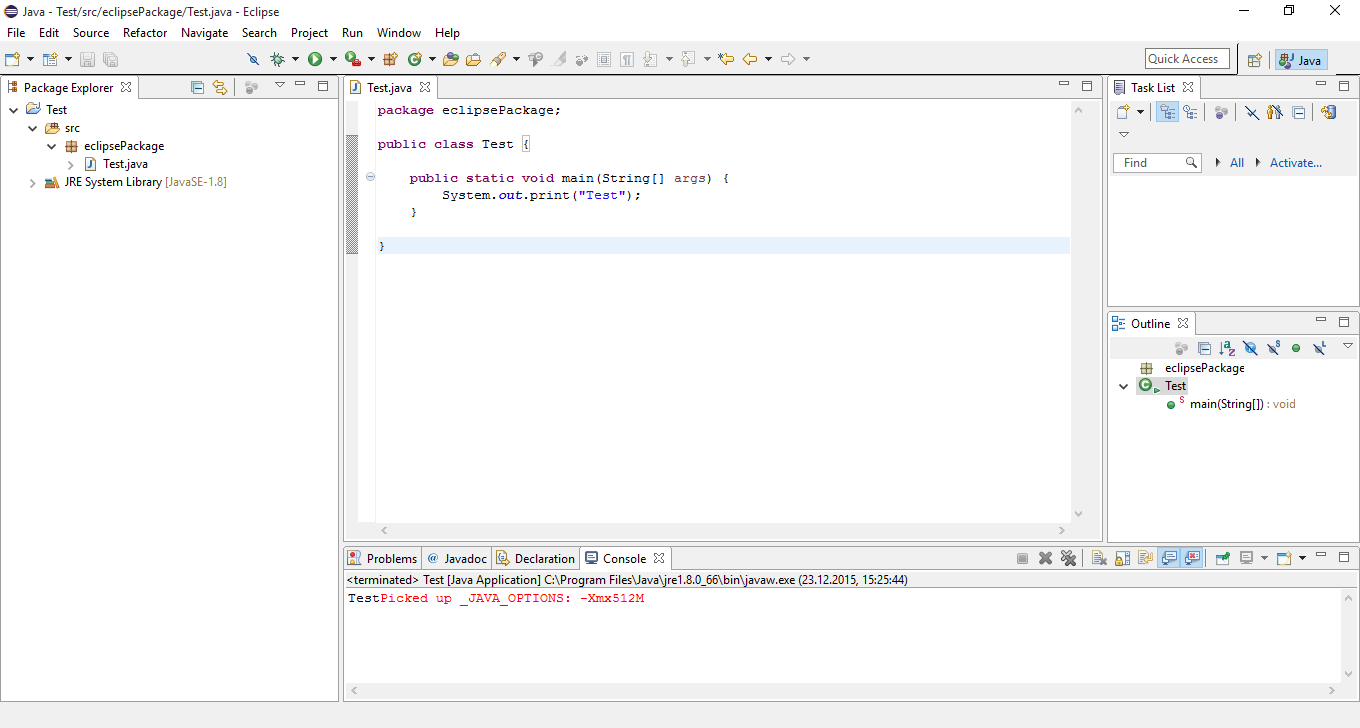Open the New wizard dropdown arrow
The image size is (1360, 728).
30,59
